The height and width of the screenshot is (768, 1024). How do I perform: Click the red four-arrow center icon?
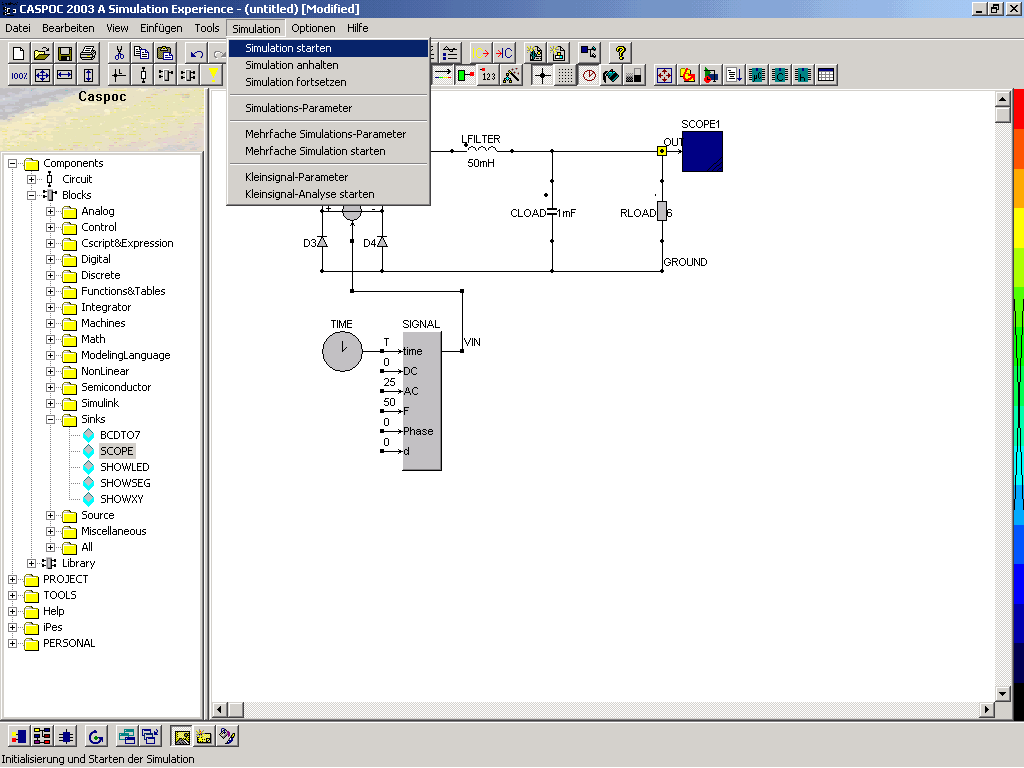[664, 75]
